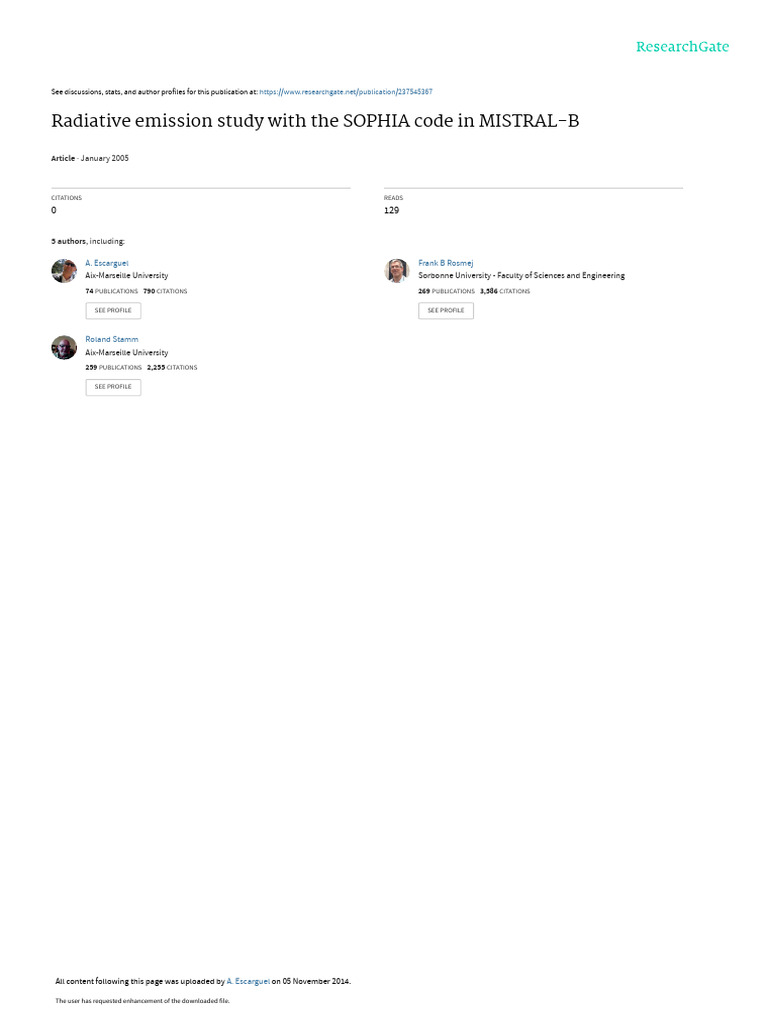Click A. Escarguel's profile photo
768x1024 pixels.
point(64,270)
